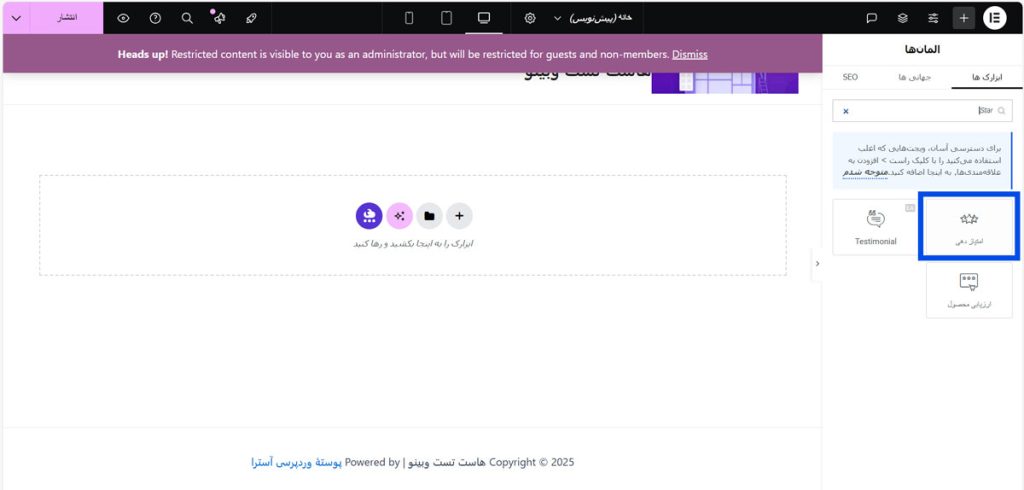This screenshot has width=1024, height=490.
Task: Dismiss the restricted content notice
Action: tap(689, 54)
